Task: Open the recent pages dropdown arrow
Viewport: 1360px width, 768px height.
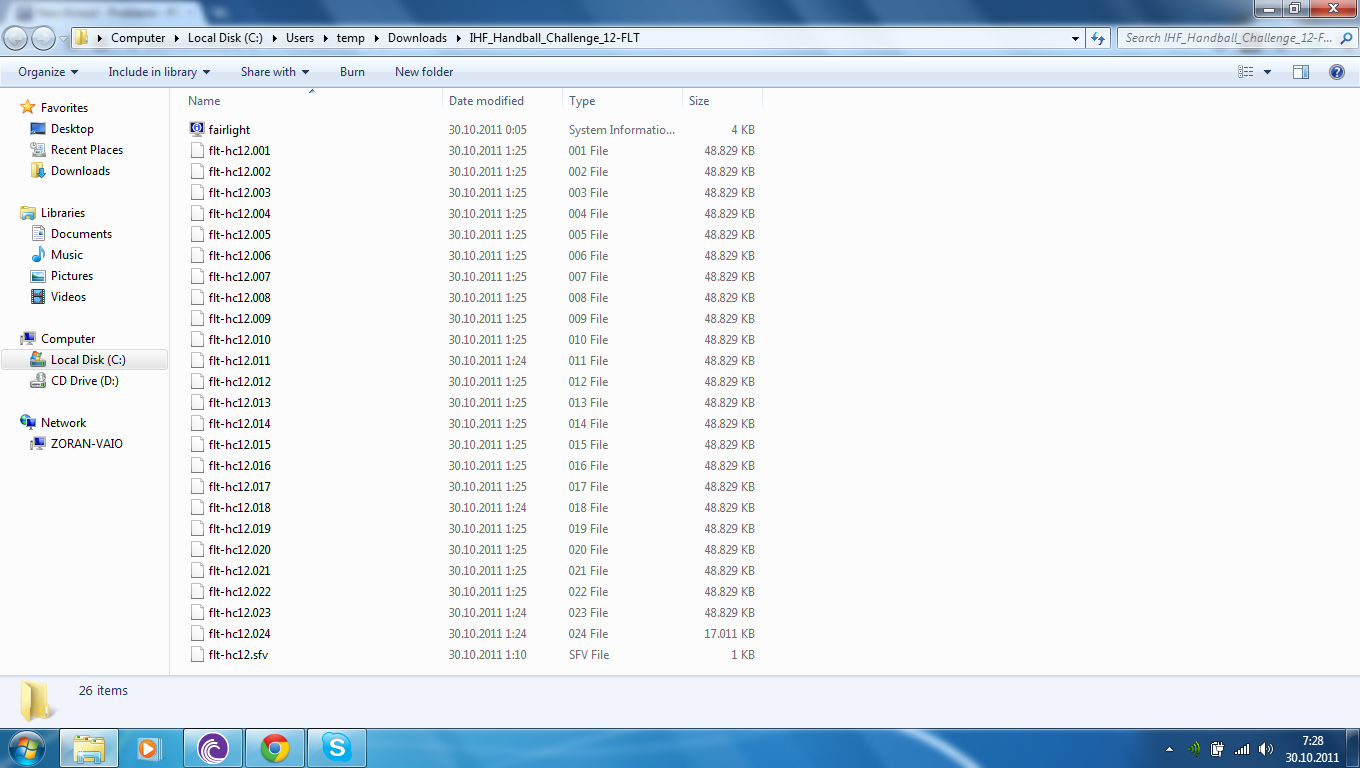Action: tap(64, 39)
